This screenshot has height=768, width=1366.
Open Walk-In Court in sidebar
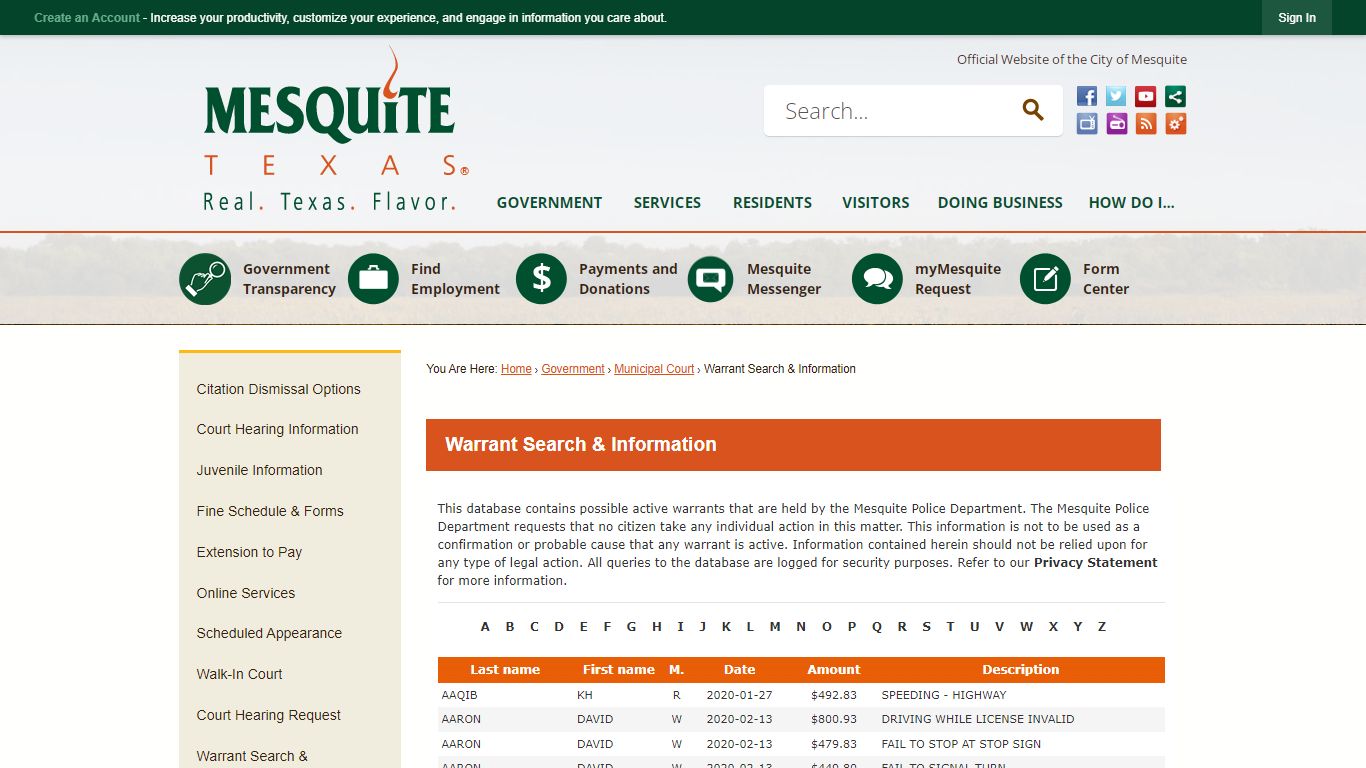pos(239,674)
